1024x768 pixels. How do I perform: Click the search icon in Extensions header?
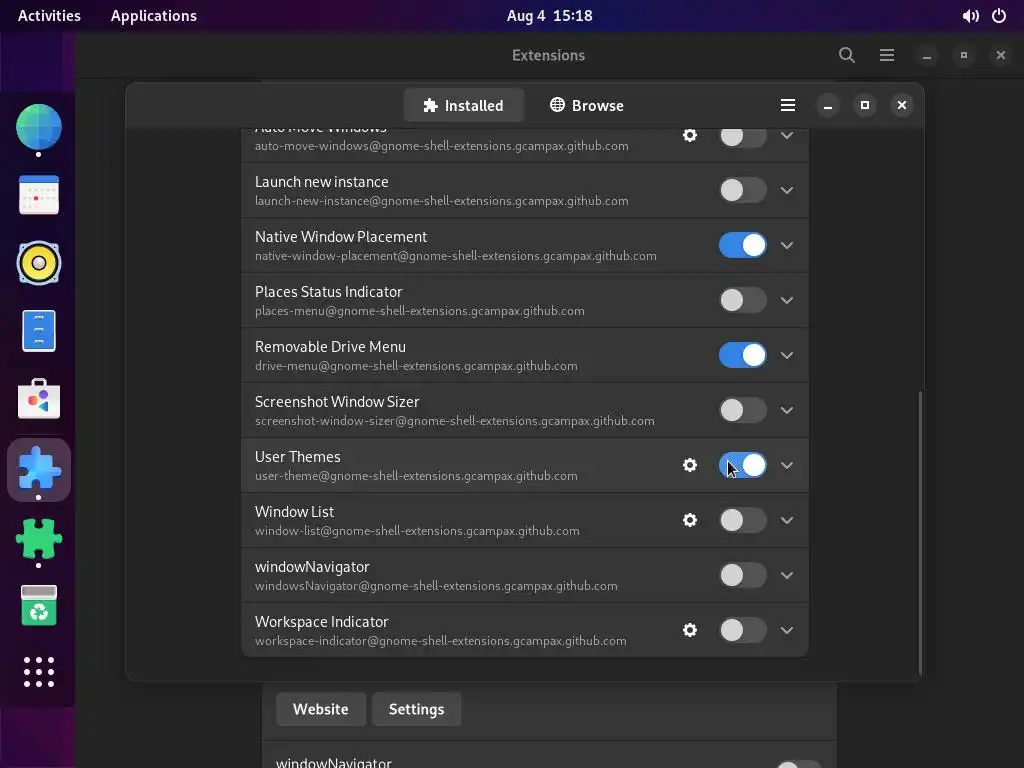[x=847, y=55]
